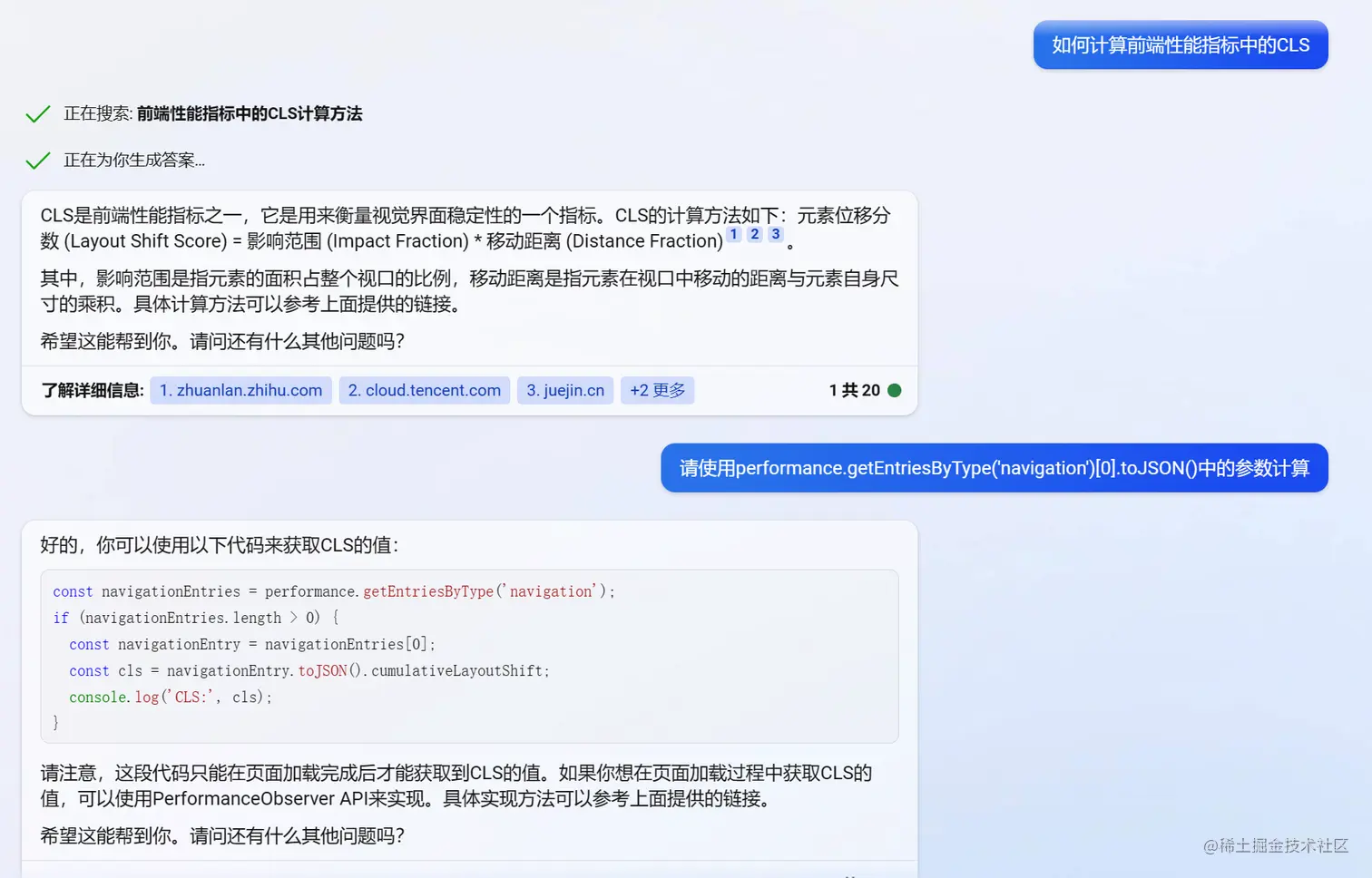The height and width of the screenshot is (878, 1372).
Task: Click the text 好的，你可以使用以下代码来获取CLS的值
Action: (x=220, y=545)
